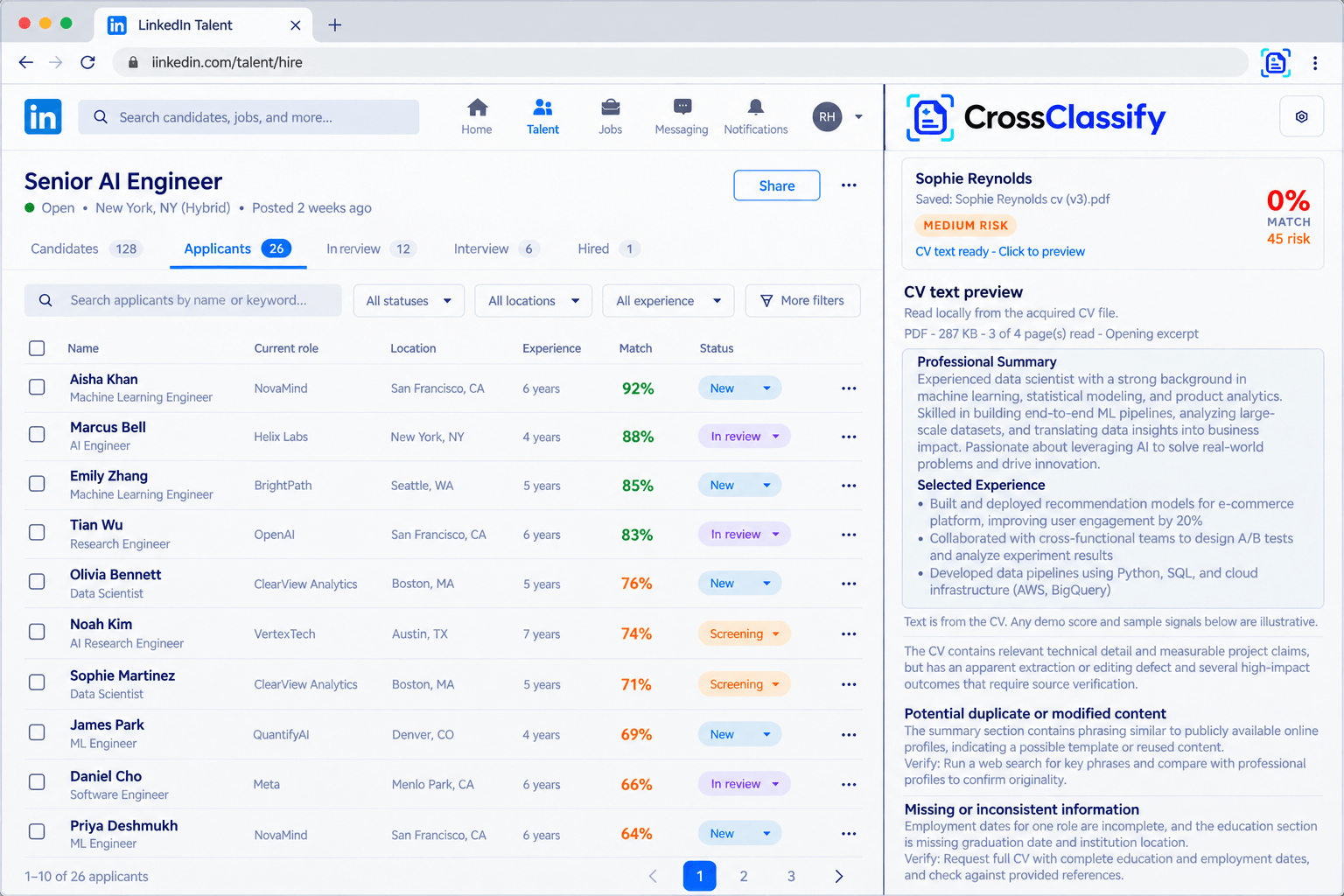Image resolution: width=1344 pixels, height=896 pixels.
Task: Open row actions for Olivia Bennett
Action: click(849, 584)
